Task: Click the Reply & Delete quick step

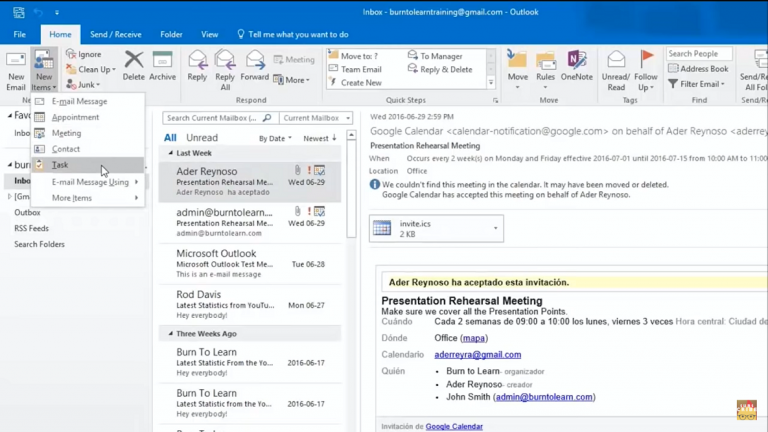Action: click(x=440, y=70)
